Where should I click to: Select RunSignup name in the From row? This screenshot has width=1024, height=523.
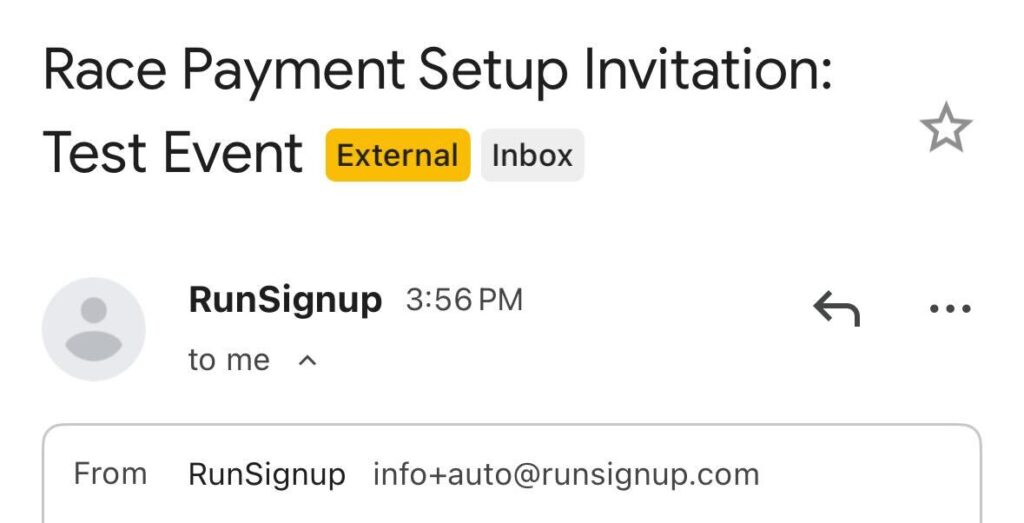tap(267, 474)
